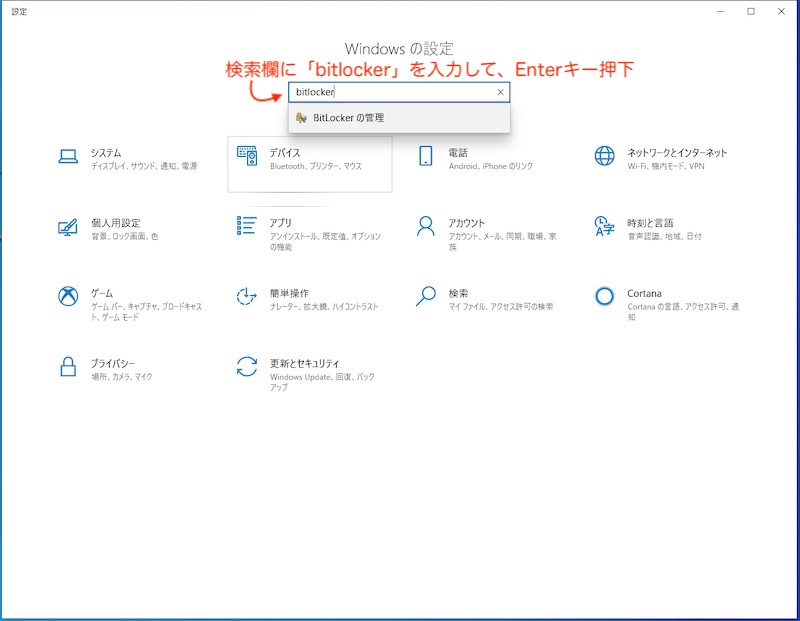Minimize the Settings window
The image size is (800, 621).
(x=720, y=11)
